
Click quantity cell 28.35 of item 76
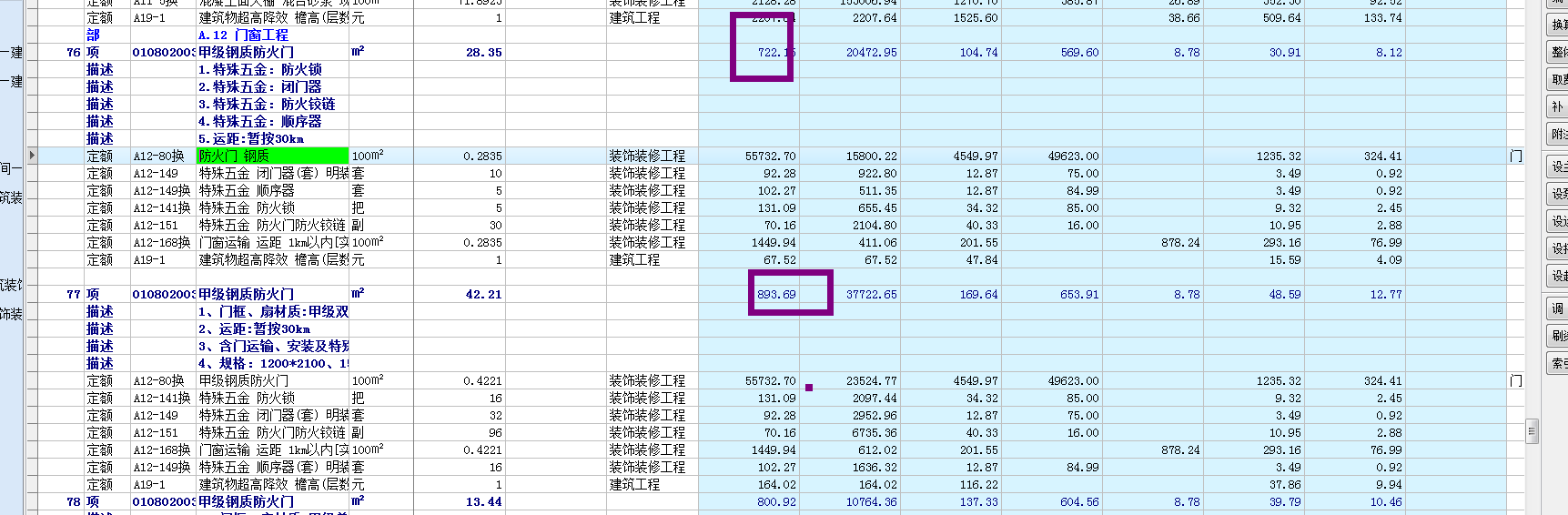483,52
